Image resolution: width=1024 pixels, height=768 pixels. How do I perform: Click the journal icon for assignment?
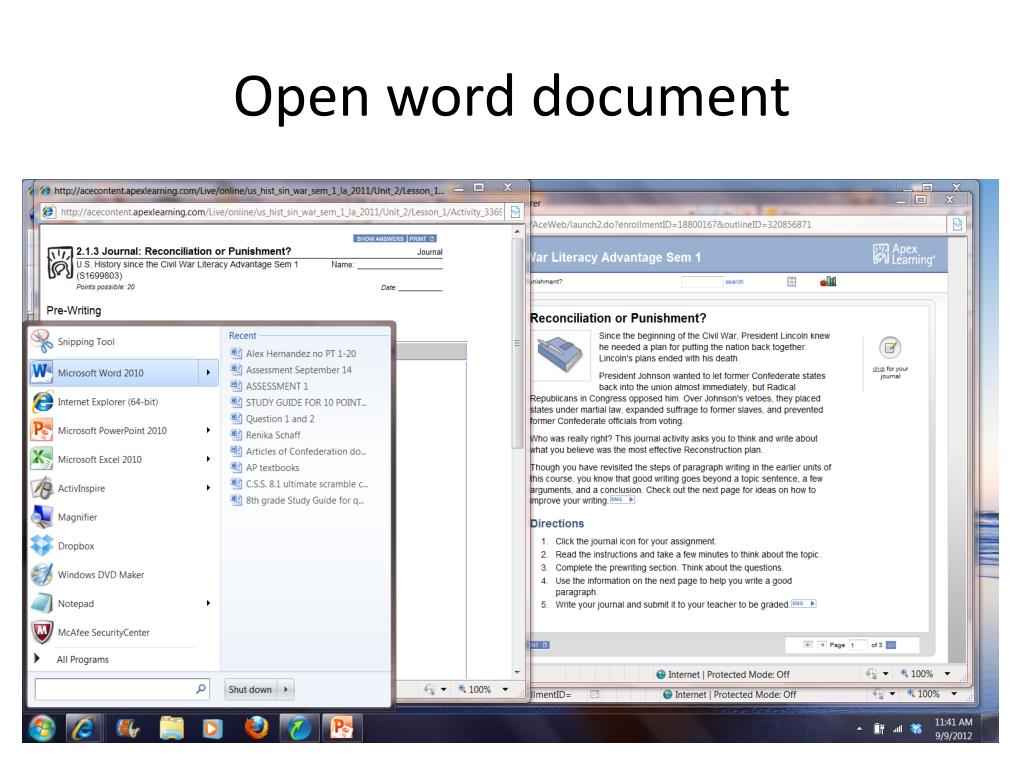[889, 348]
